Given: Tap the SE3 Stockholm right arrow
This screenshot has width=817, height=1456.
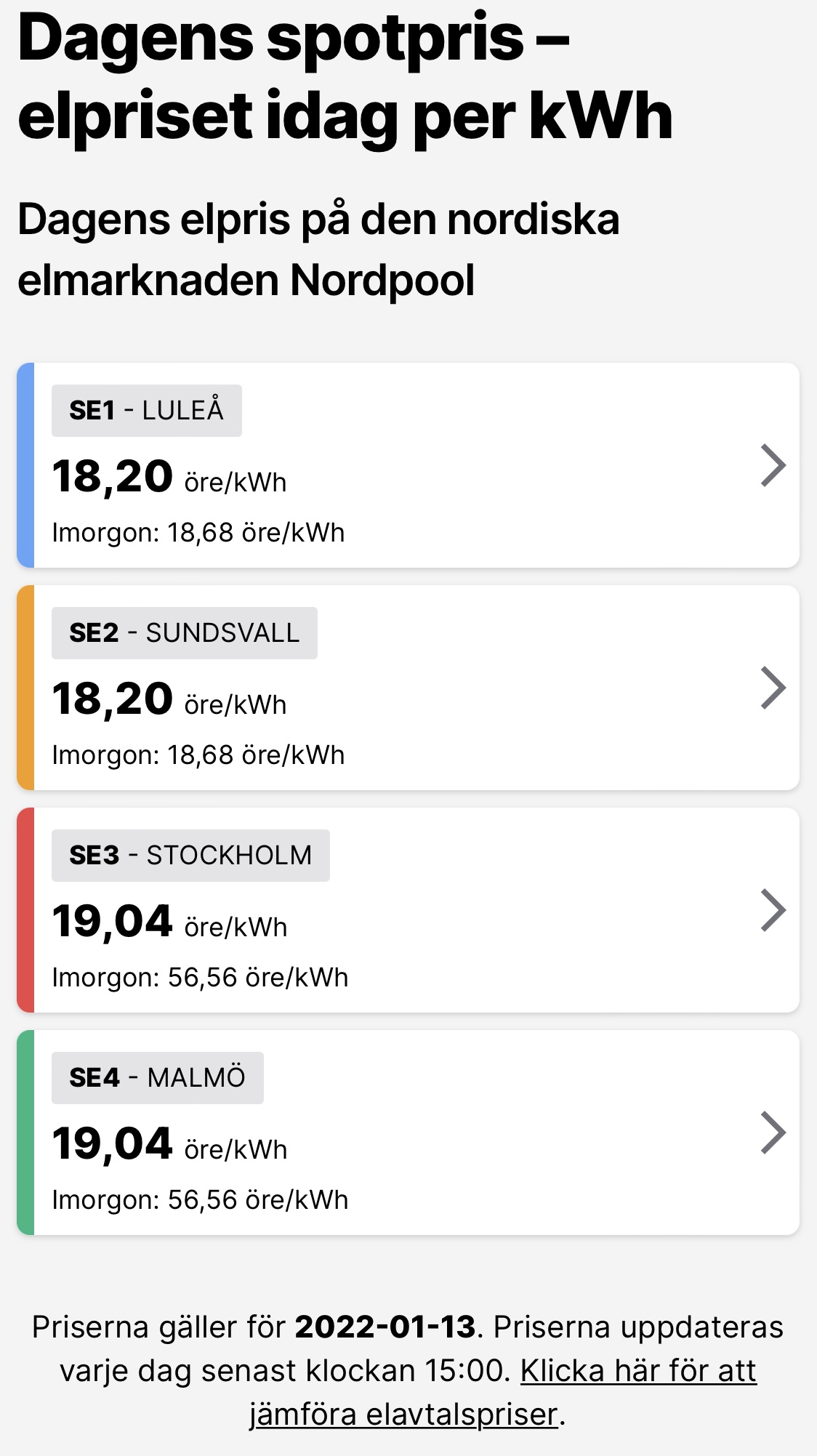Looking at the screenshot, I should (x=773, y=910).
